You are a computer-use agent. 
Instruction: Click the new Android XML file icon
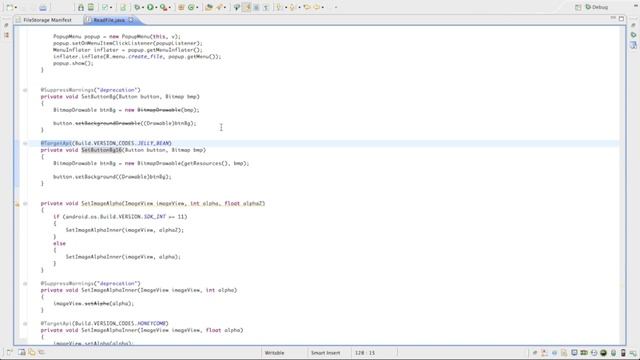click(x=123, y=7)
